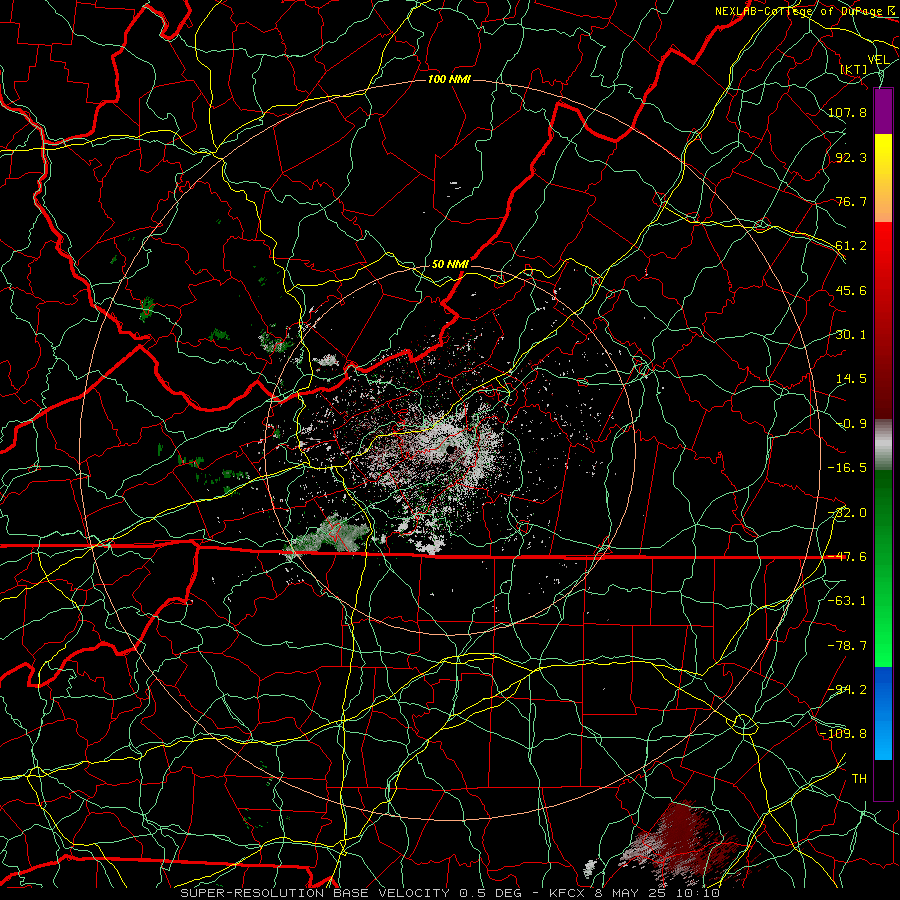This screenshot has height=900, width=900.
Task: Select the 14.5 scale value
Action: tap(851, 379)
